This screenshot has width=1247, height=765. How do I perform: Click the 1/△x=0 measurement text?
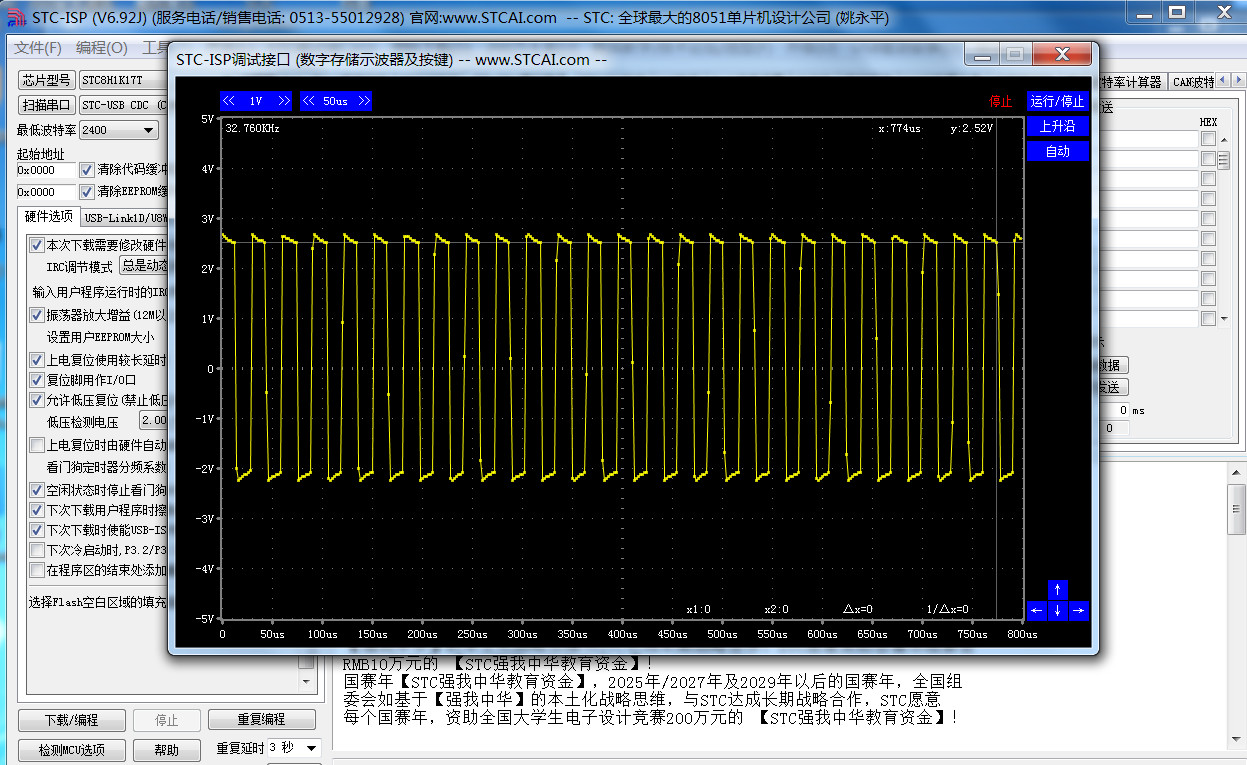[x=947, y=609]
